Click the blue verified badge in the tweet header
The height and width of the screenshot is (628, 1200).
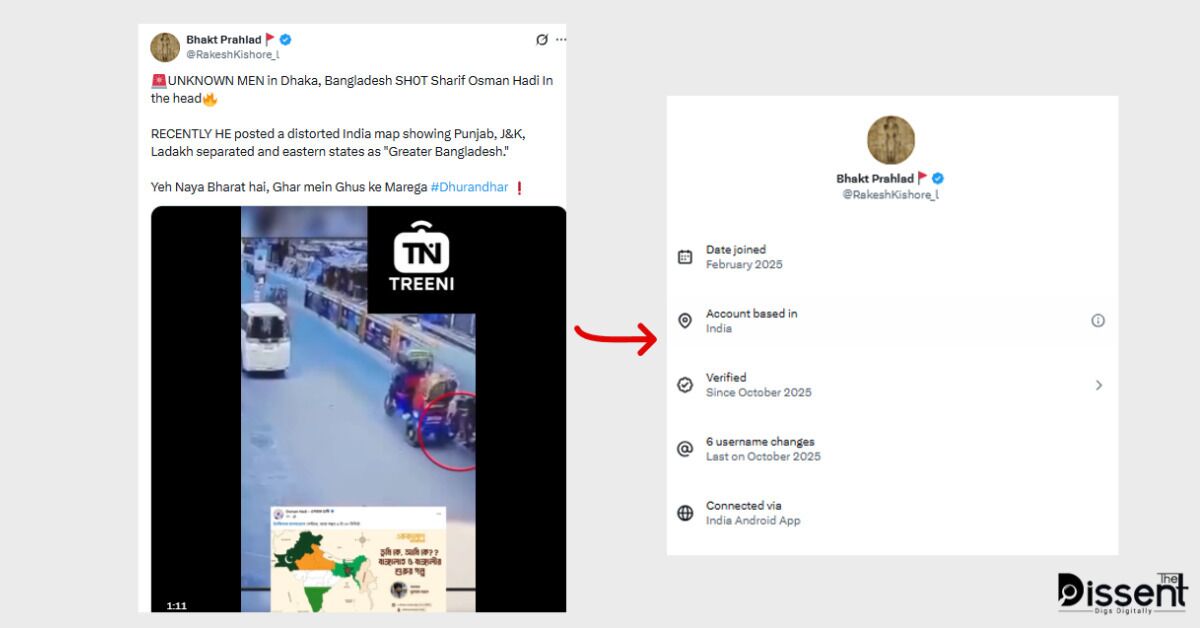point(286,40)
